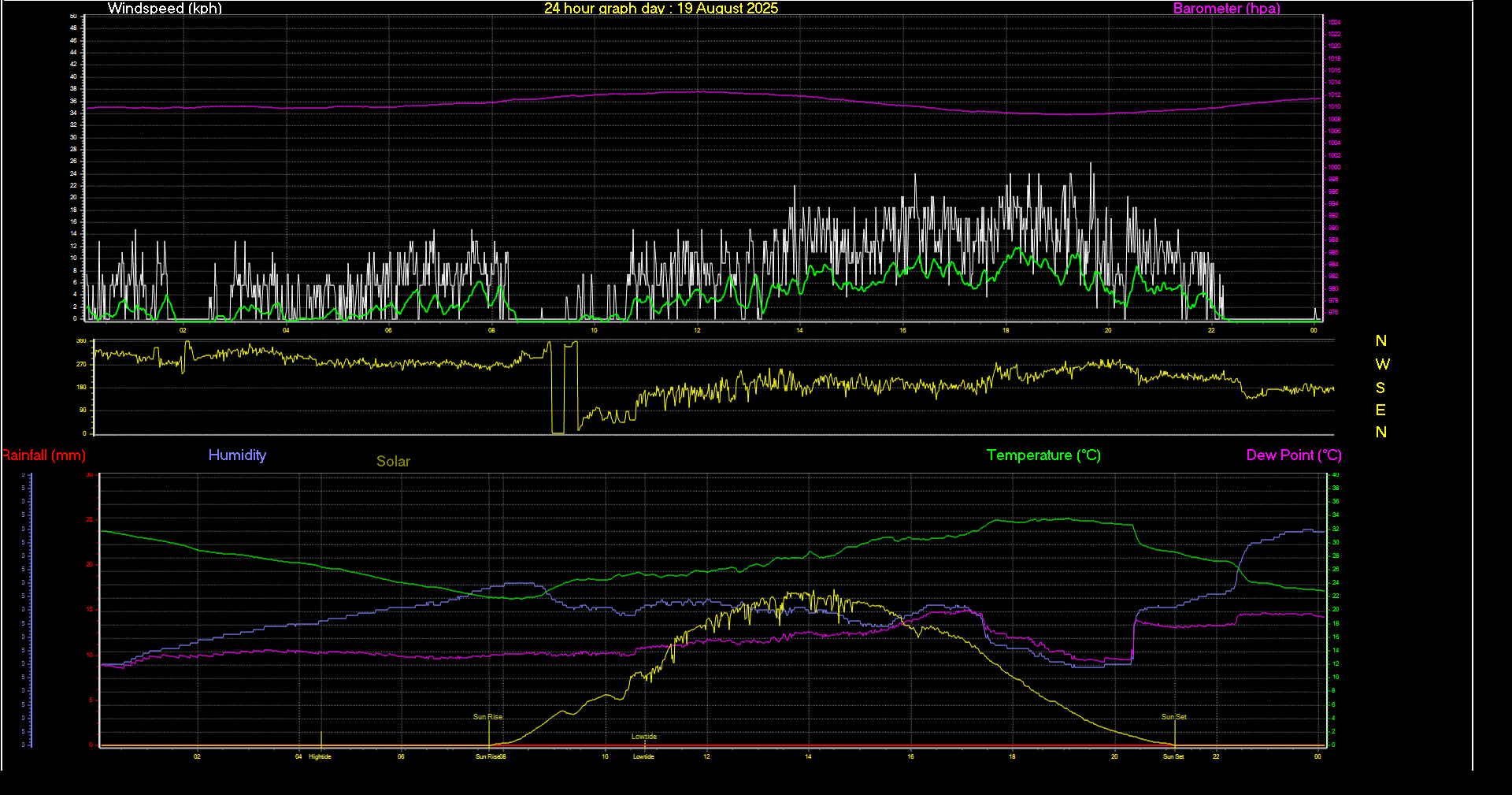Viewport: 1512px width, 795px height.
Task: Click the 'Barometer (hpa)' heading
Action: [1226, 8]
